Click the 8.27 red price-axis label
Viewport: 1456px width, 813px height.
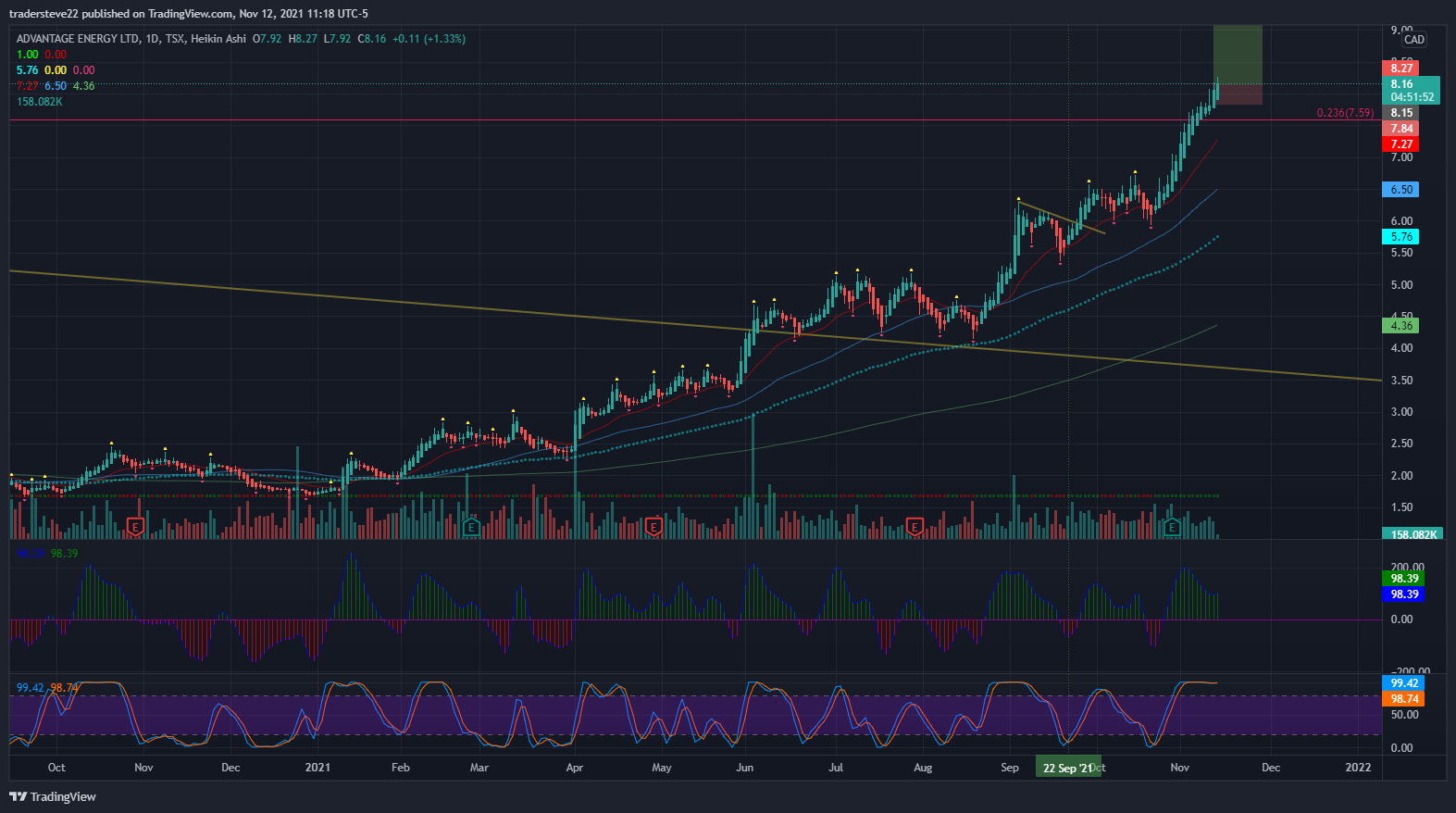[x=1401, y=68]
